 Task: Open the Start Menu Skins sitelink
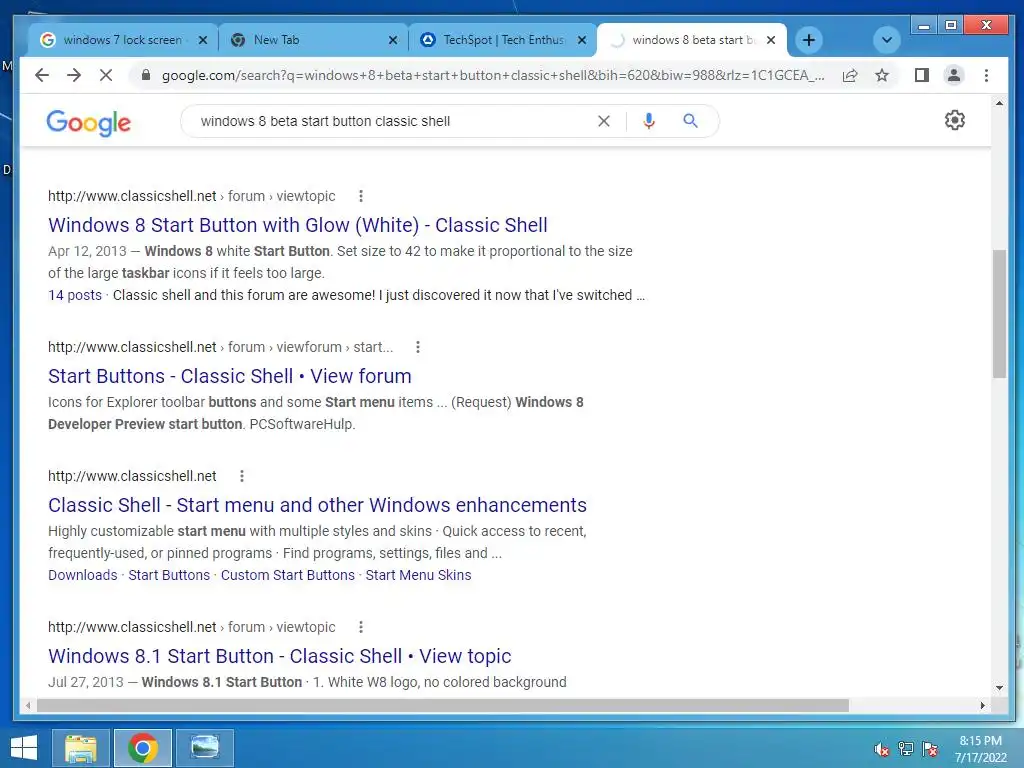pyautogui.click(x=418, y=575)
